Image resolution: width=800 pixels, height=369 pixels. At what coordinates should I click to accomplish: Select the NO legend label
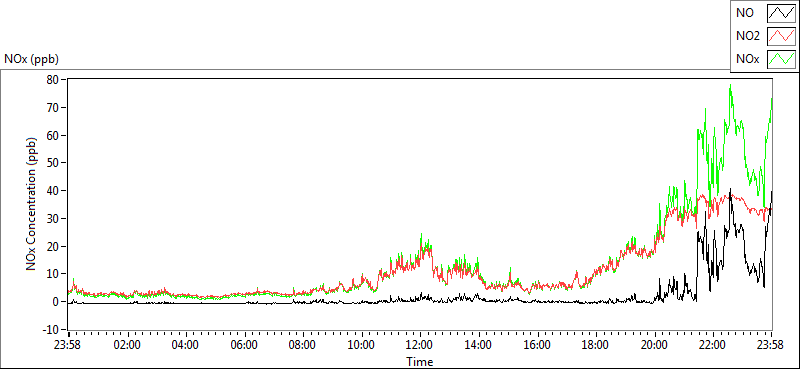pos(744,14)
